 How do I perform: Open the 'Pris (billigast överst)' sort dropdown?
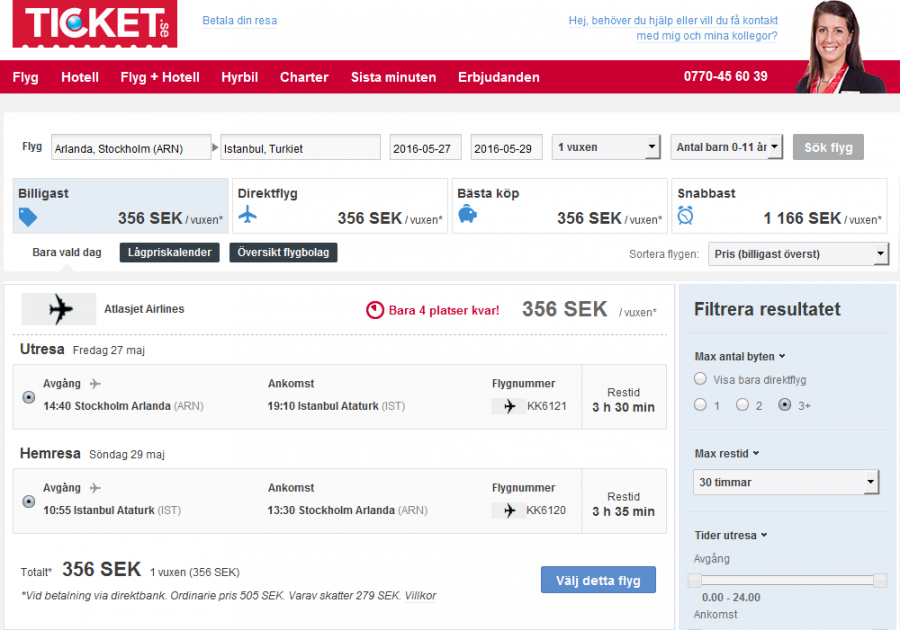(798, 254)
